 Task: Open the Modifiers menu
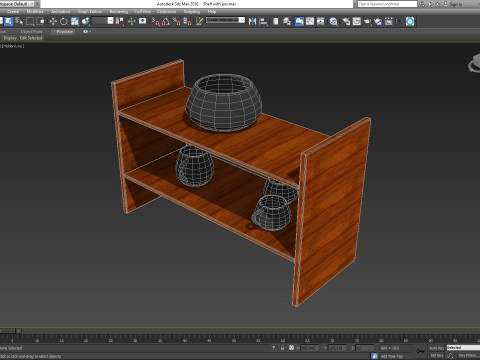coord(35,12)
